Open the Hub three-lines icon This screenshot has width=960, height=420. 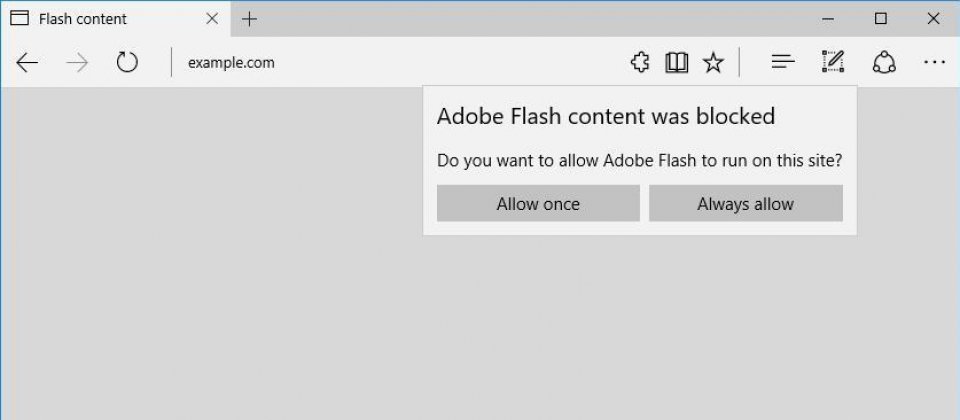tap(783, 62)
